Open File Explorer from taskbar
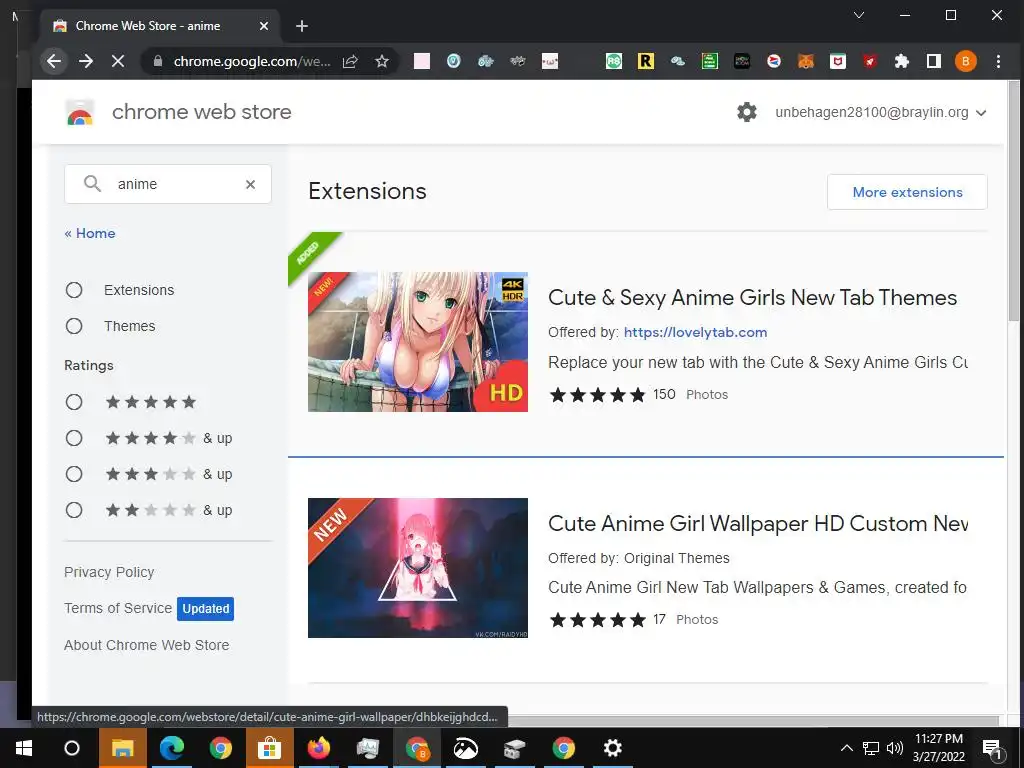The image size is (1024, 768). coord(123,748)
